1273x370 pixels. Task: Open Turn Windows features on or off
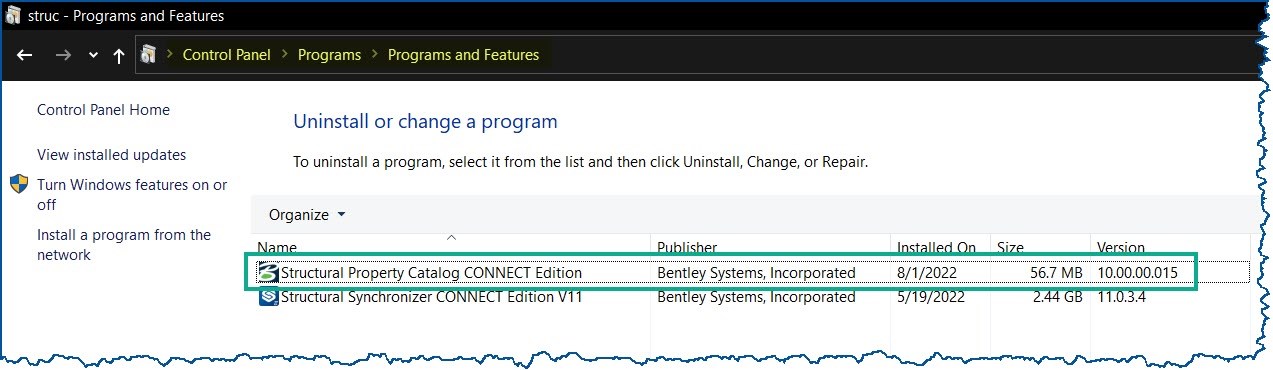pyautogui.click(x=132, y=195)
